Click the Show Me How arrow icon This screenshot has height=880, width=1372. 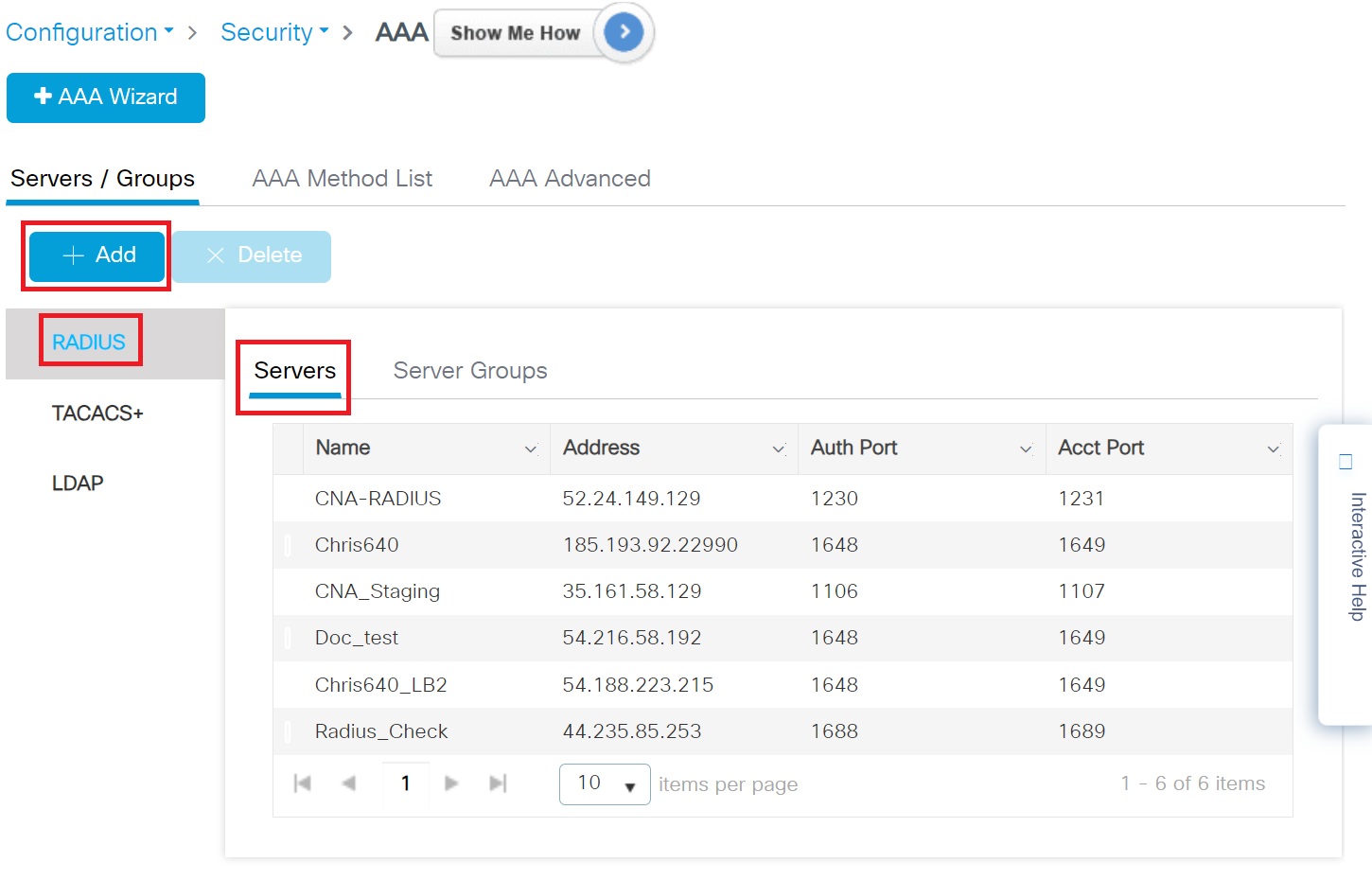pyautogui.click(x=624, y=32)
